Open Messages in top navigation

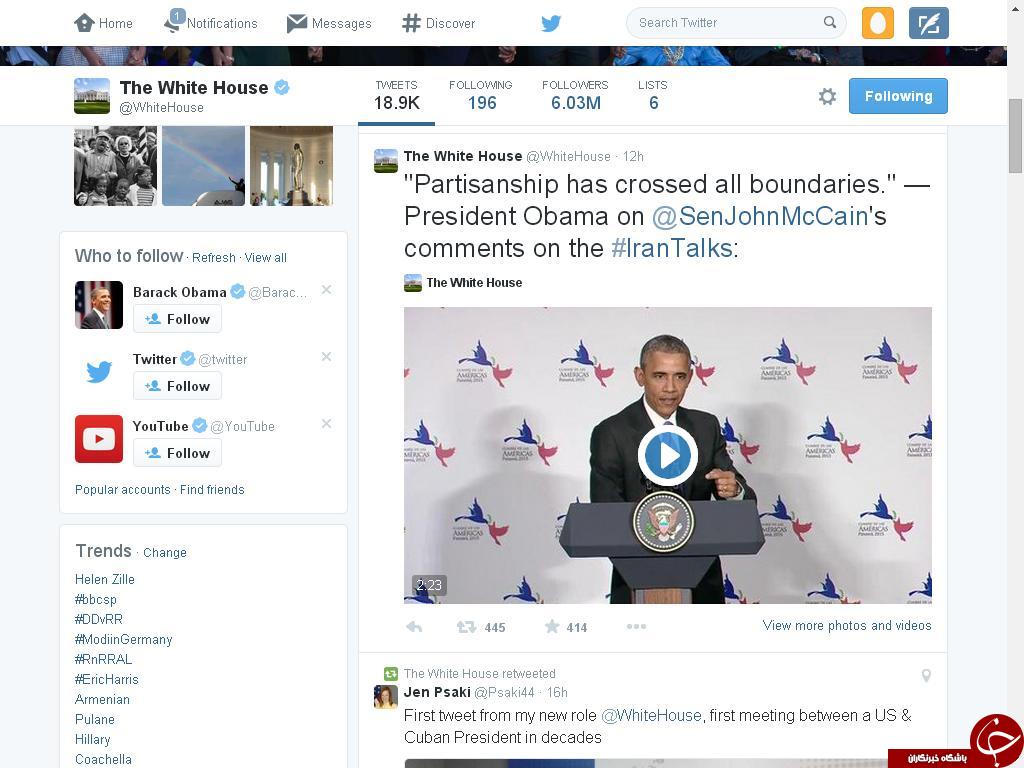329,24
